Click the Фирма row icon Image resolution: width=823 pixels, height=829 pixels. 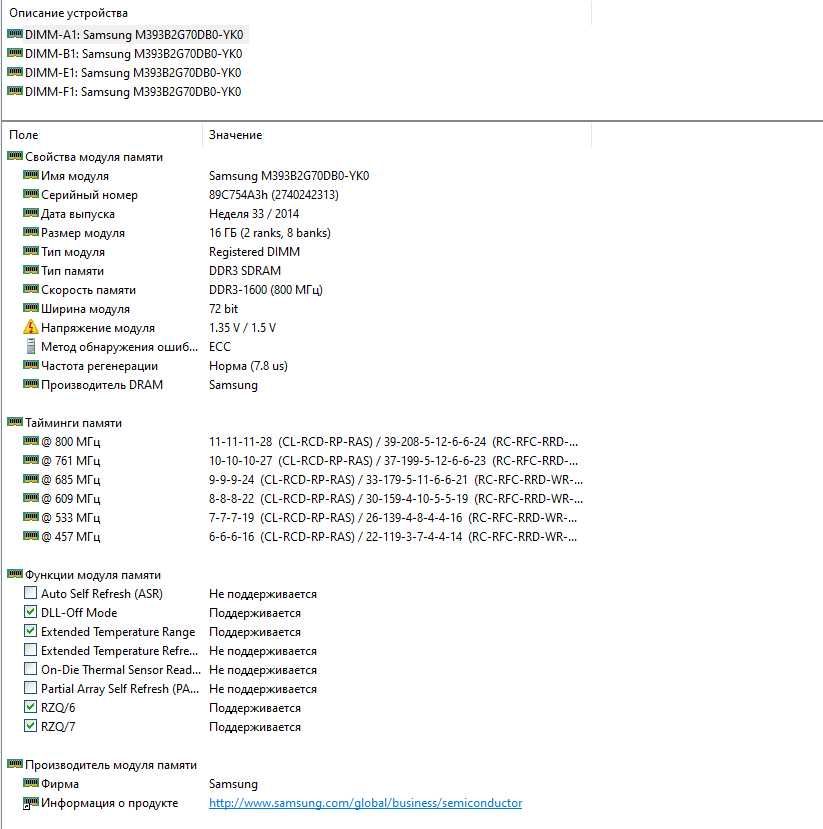(x=31, y=784)
